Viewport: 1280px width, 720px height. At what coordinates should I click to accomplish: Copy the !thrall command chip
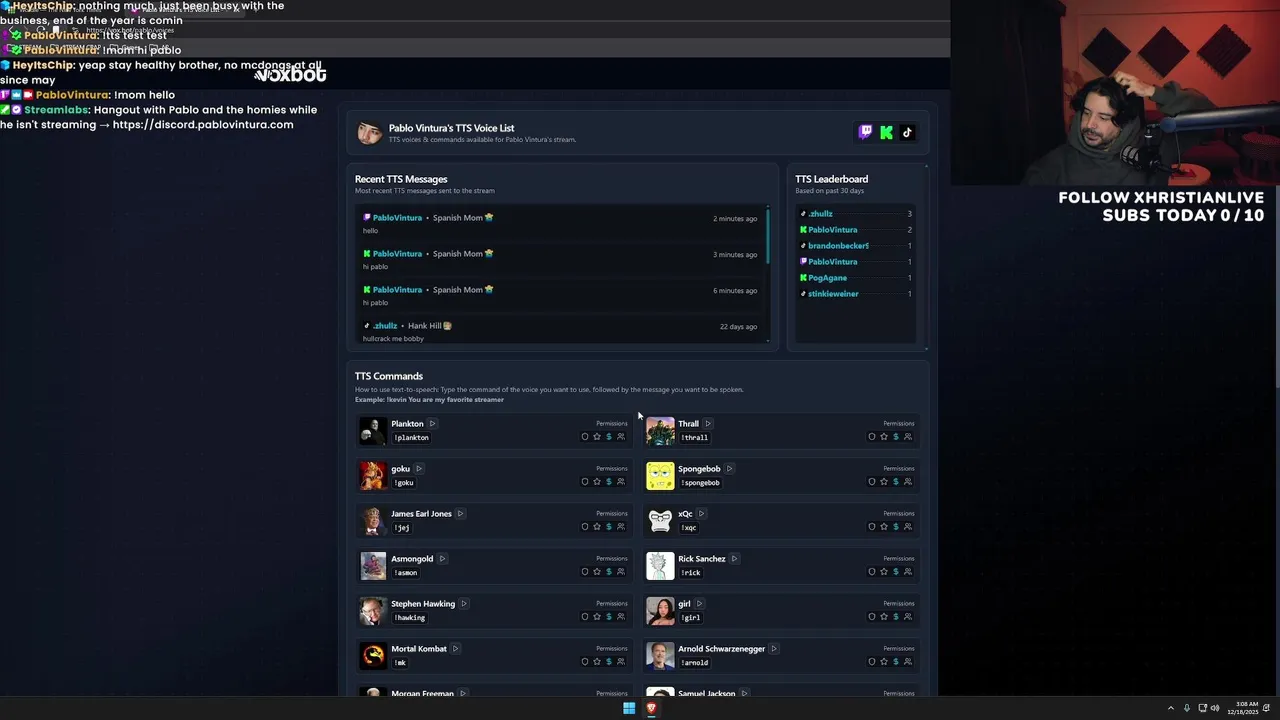(695, 438)
